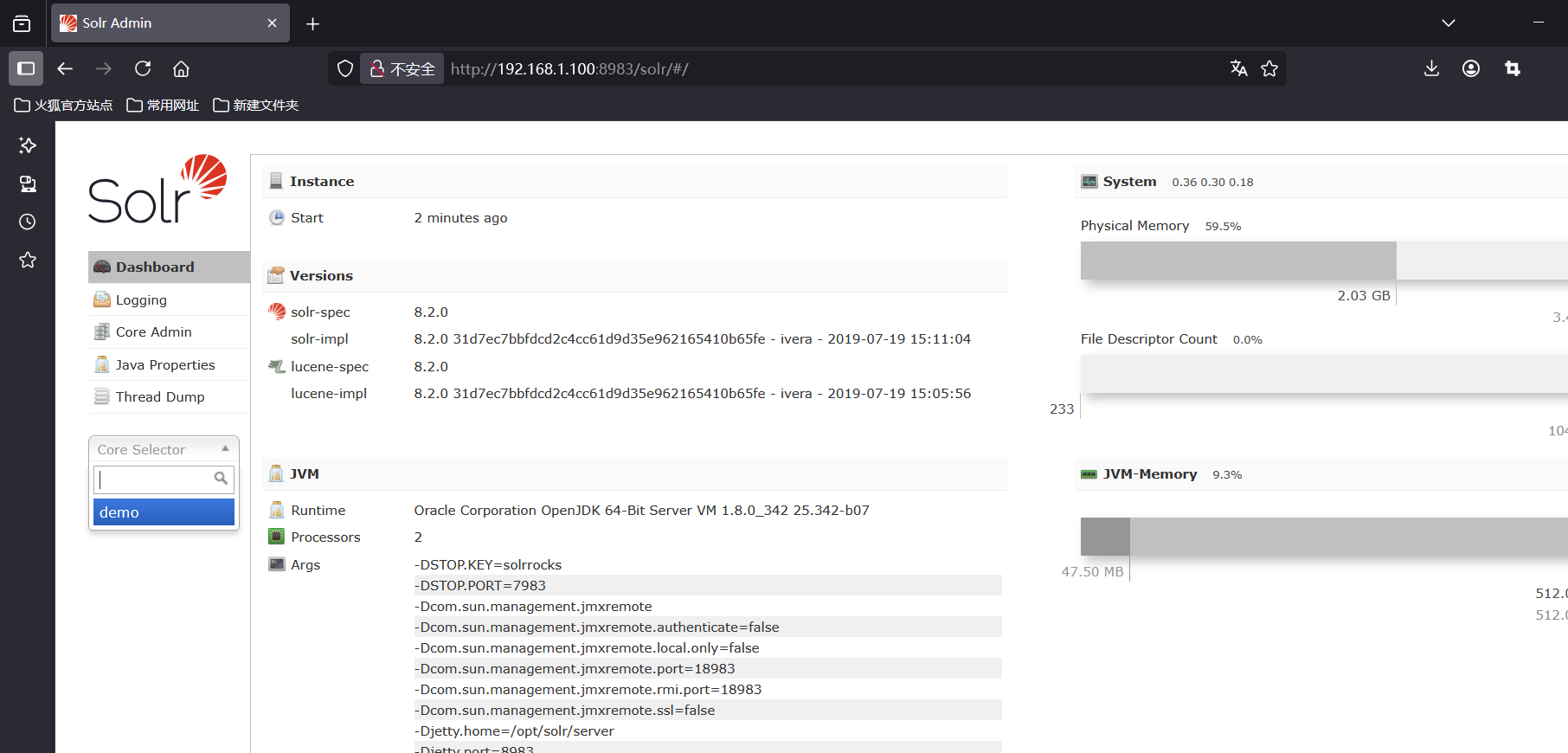
Task: Open synced tabs sidebar icon
Action: tap(28, 183)
